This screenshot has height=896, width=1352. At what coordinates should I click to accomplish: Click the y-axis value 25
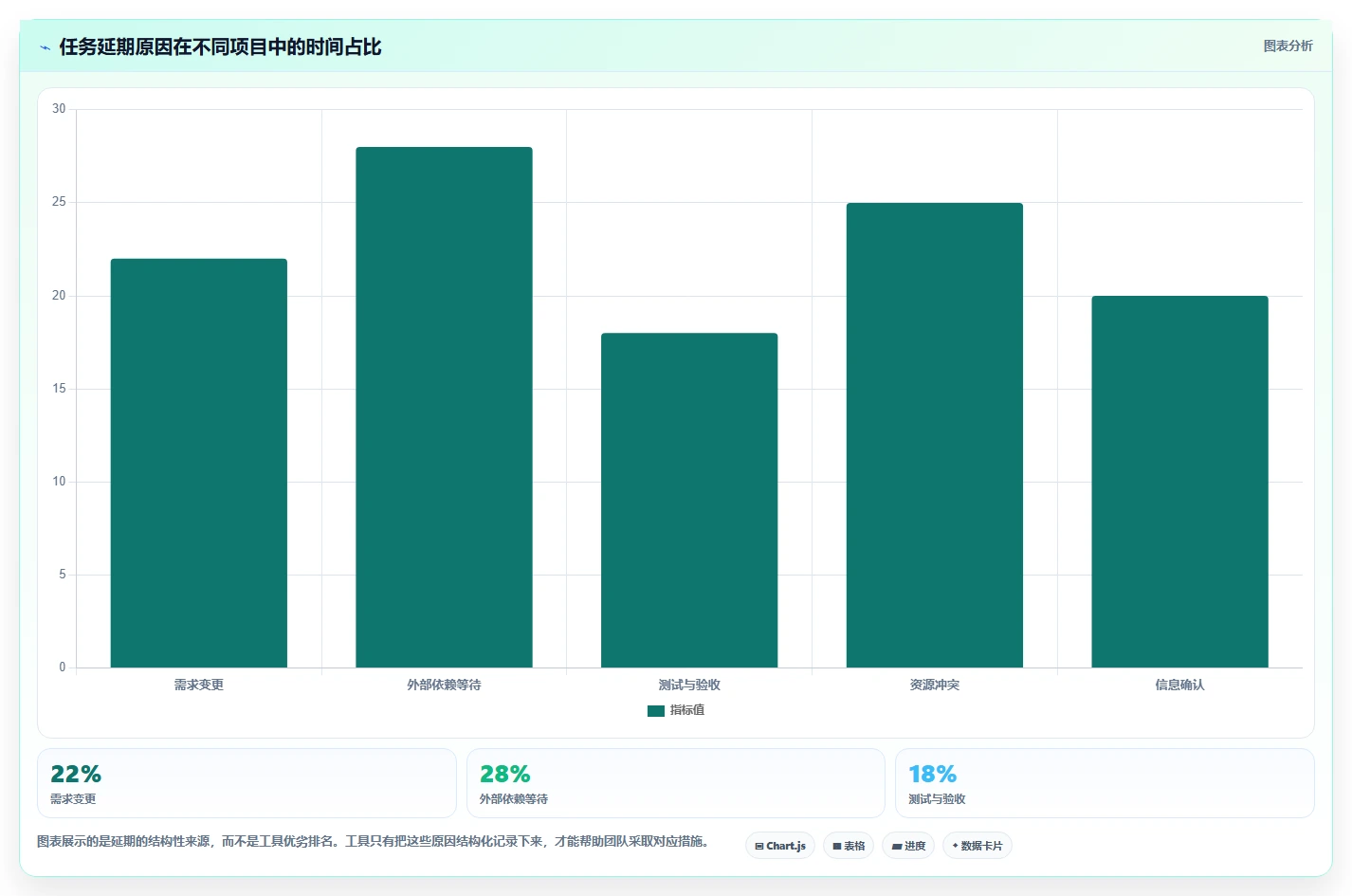59,202
